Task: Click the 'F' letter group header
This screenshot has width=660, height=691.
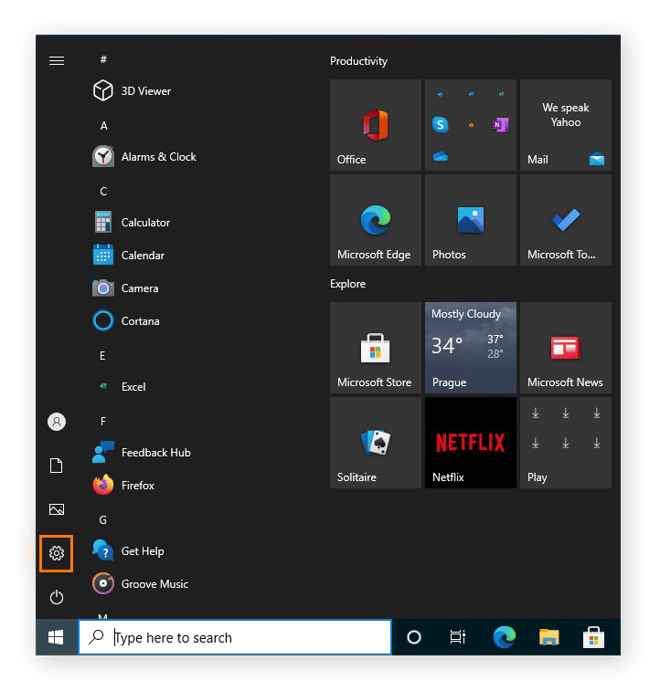Action: coord(103,421)
